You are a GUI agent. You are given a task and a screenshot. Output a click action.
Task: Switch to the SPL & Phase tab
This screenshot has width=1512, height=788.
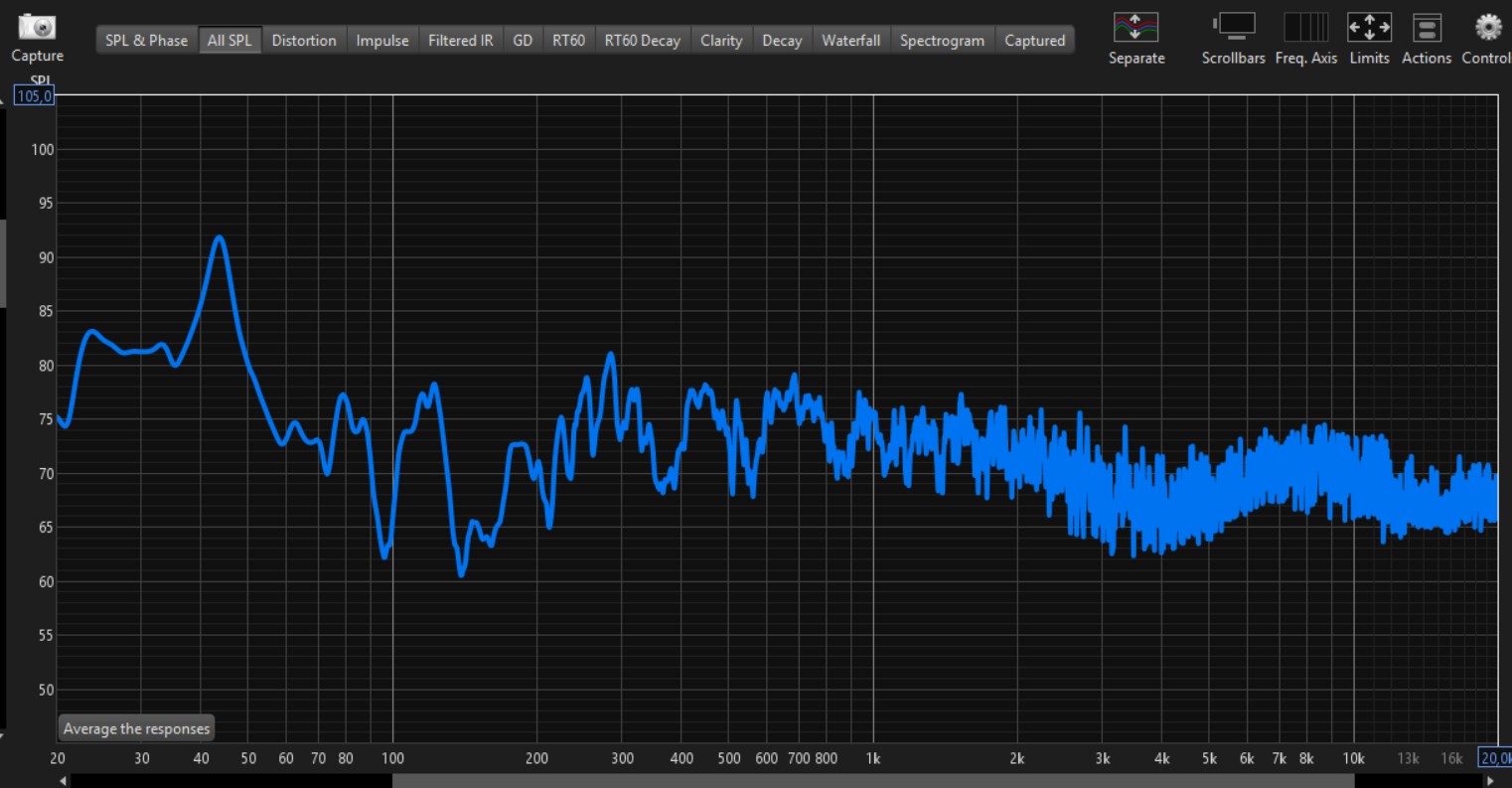click(146, 41)
